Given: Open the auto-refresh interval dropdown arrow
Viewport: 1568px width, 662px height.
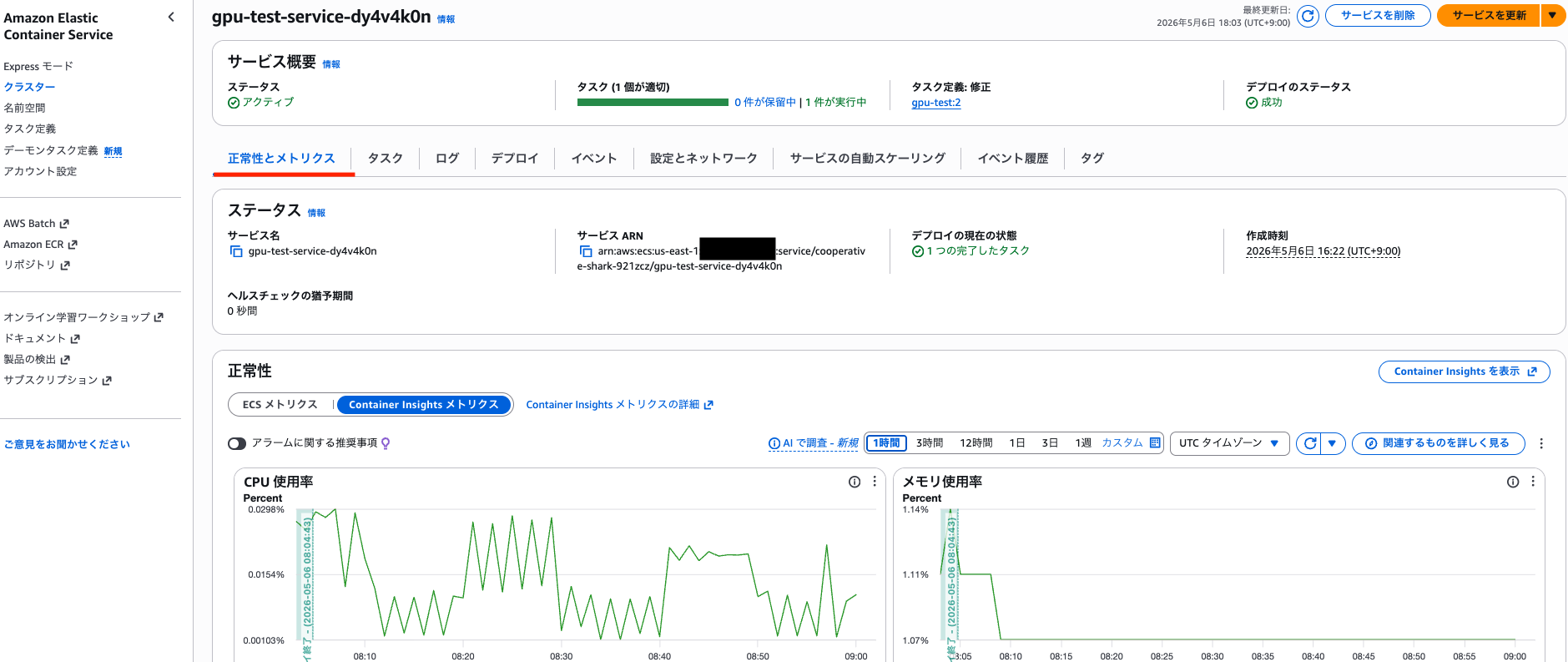Looking at the screenshot, I should [1333, 443].
